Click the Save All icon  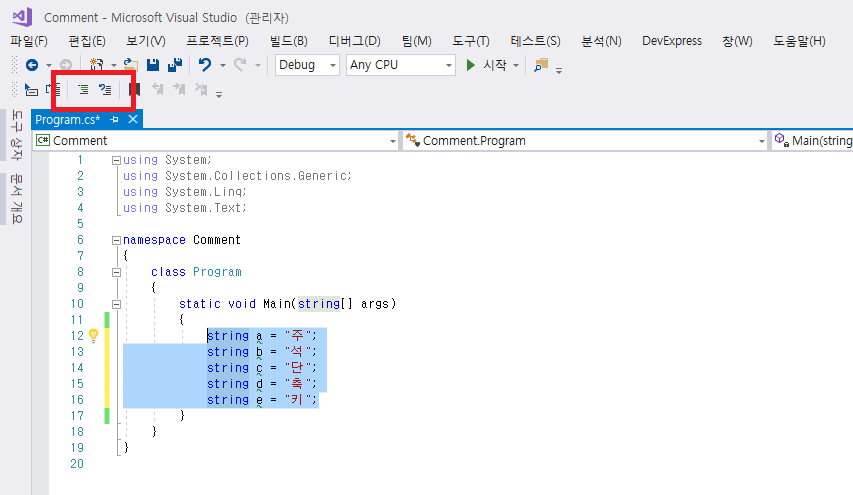175,65
